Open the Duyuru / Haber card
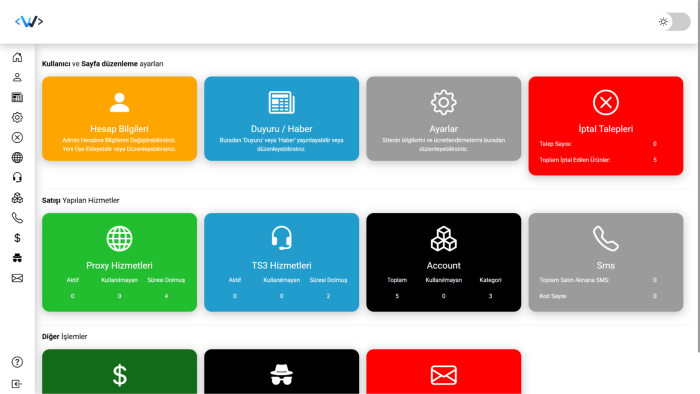This screenshot has width=700, height=394. [281, 119]
